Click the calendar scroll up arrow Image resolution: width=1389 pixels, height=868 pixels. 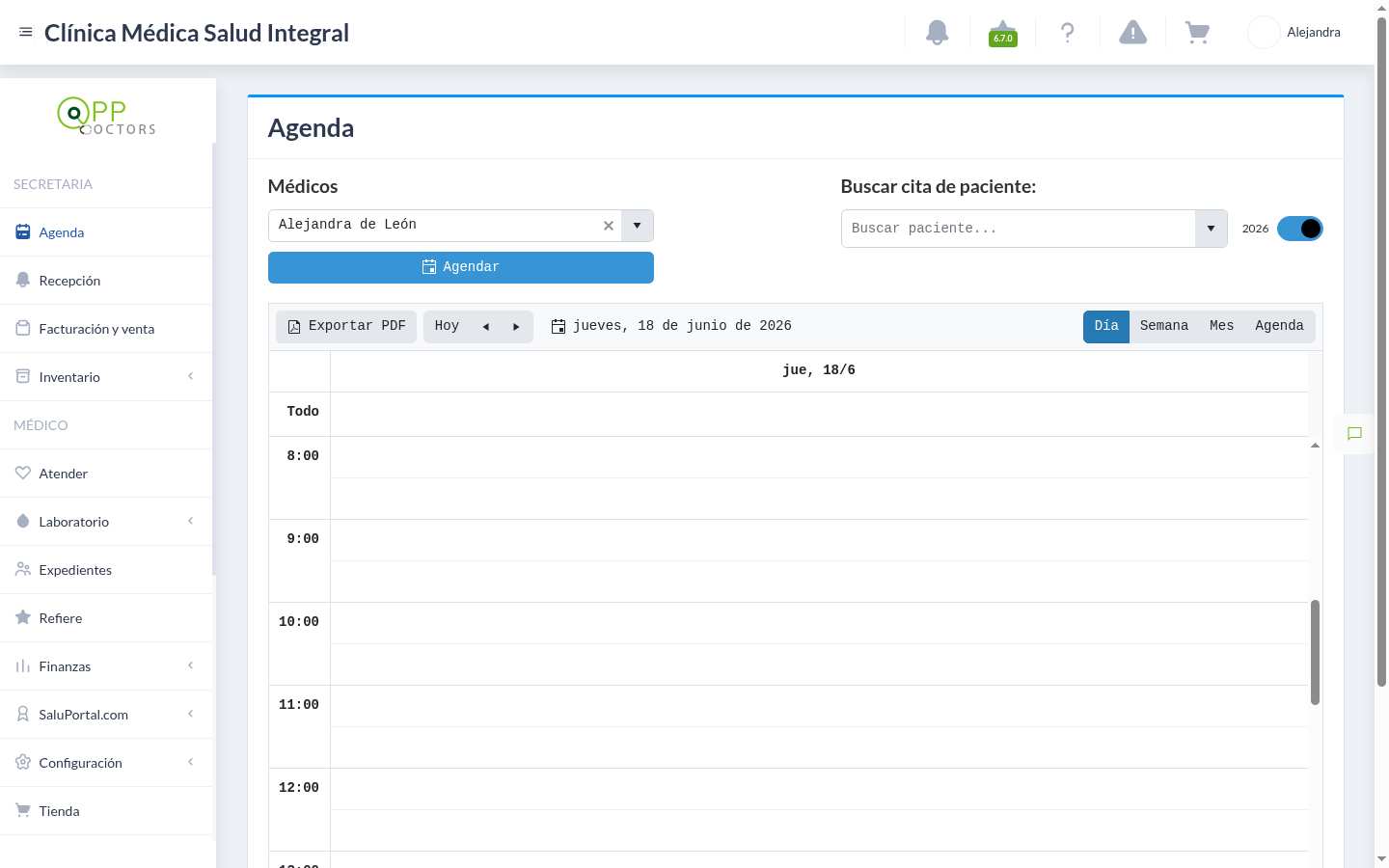coord(1315,445)
